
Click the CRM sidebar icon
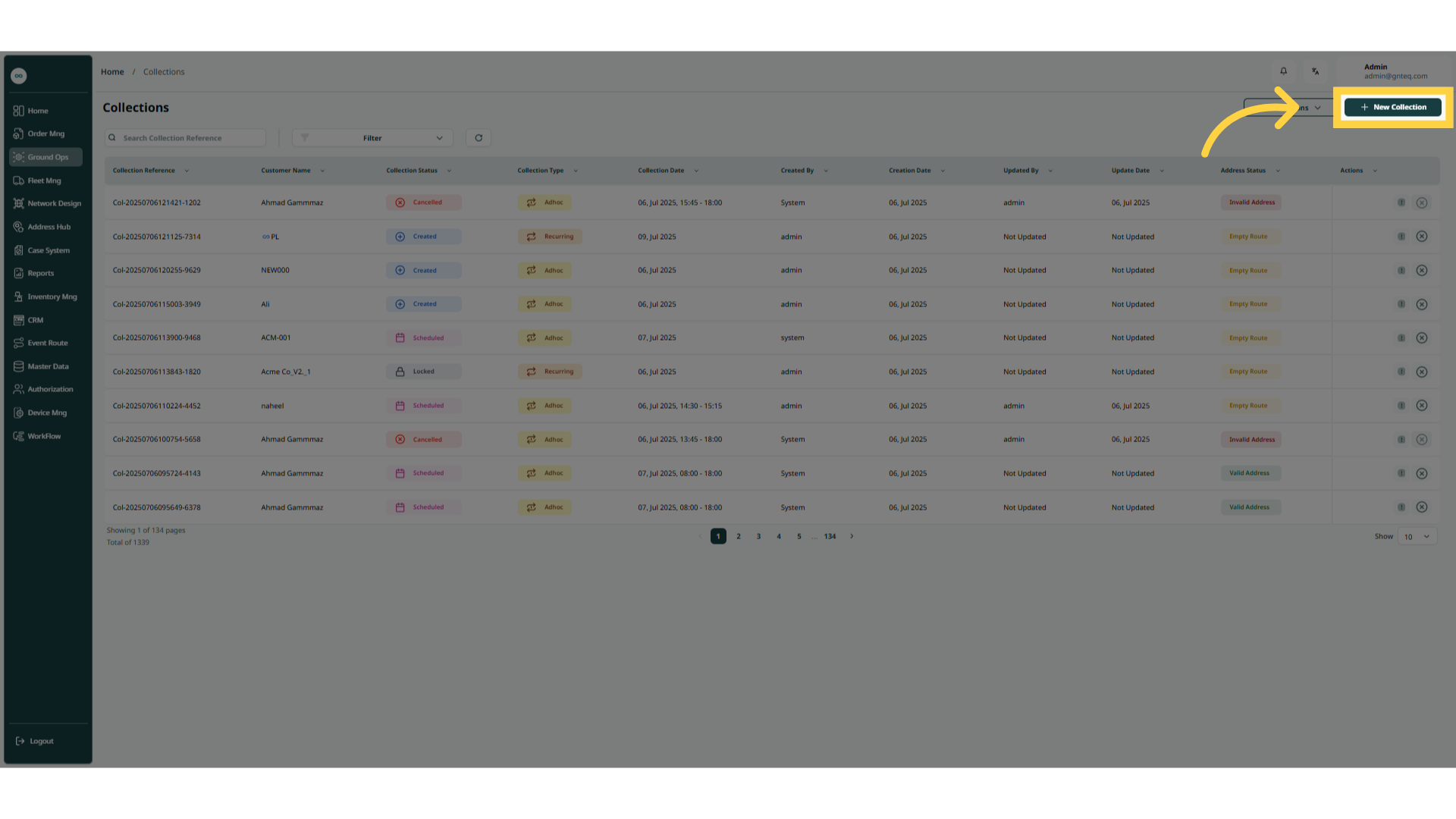[x=19, y=320]
